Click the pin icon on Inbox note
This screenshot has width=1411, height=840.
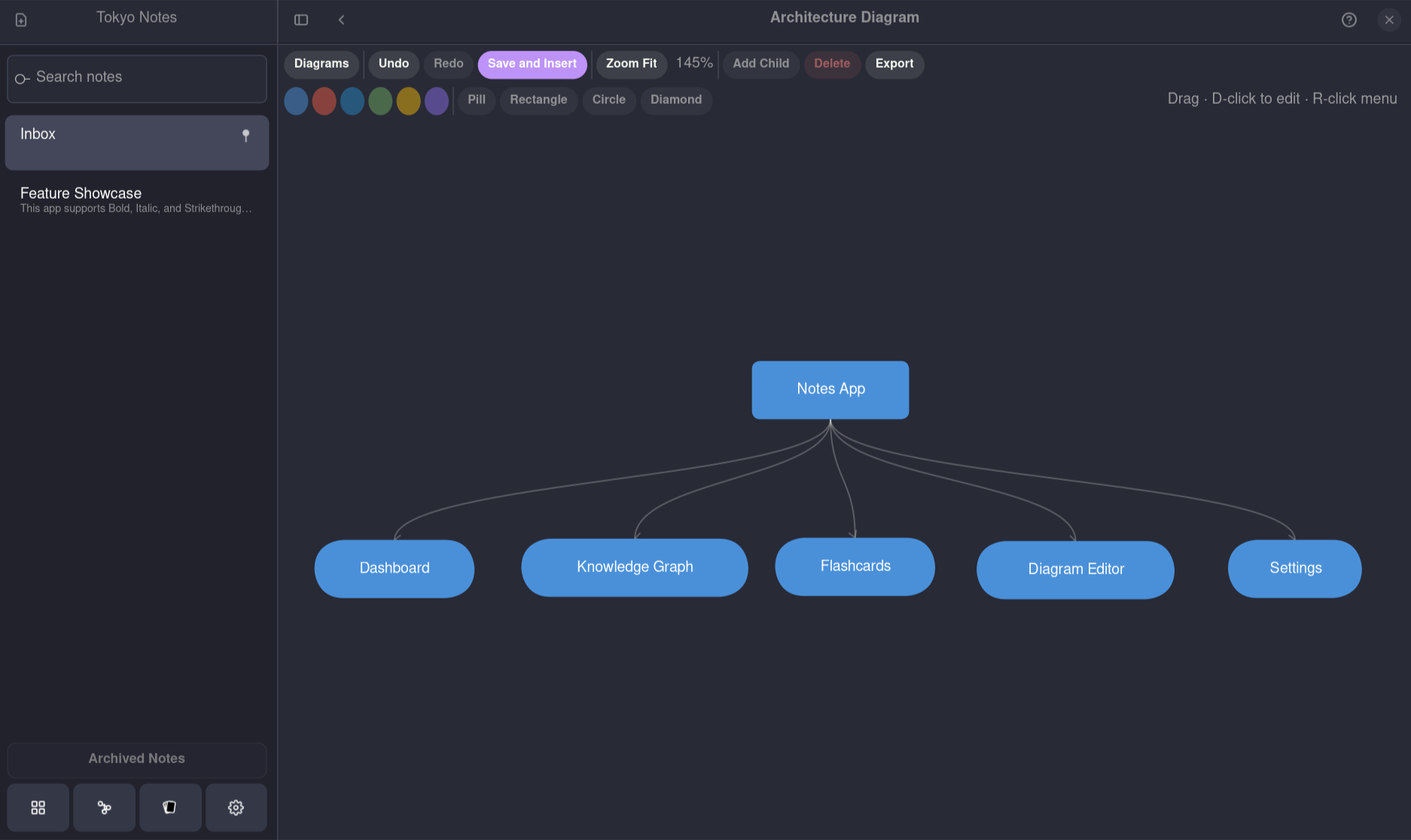[245, 135]
